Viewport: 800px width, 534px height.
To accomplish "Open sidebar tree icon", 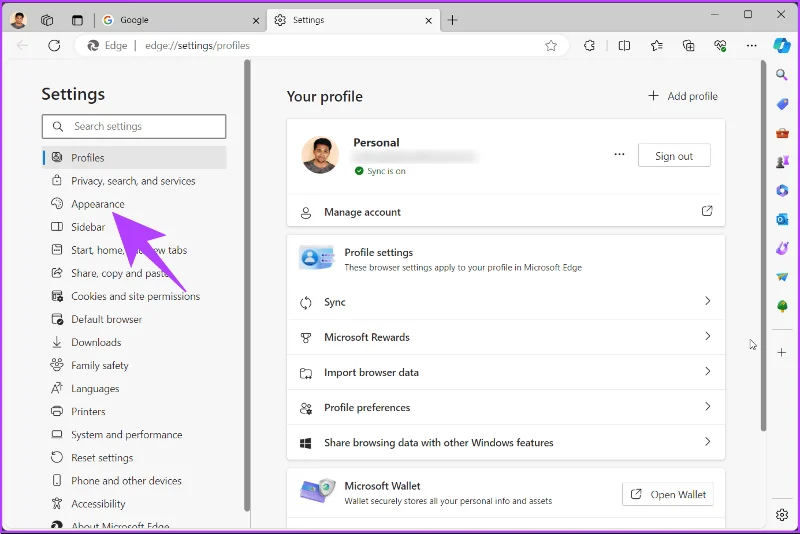I will (782, 306).
